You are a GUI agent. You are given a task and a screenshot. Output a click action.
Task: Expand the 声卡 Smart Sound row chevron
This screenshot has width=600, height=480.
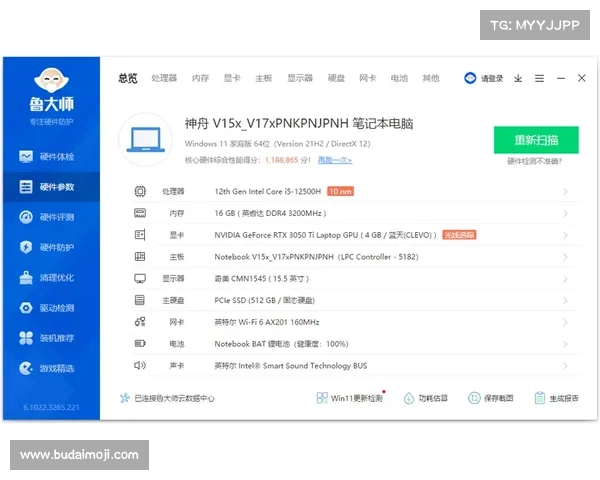pyautogui.click(x=565, y=366)
